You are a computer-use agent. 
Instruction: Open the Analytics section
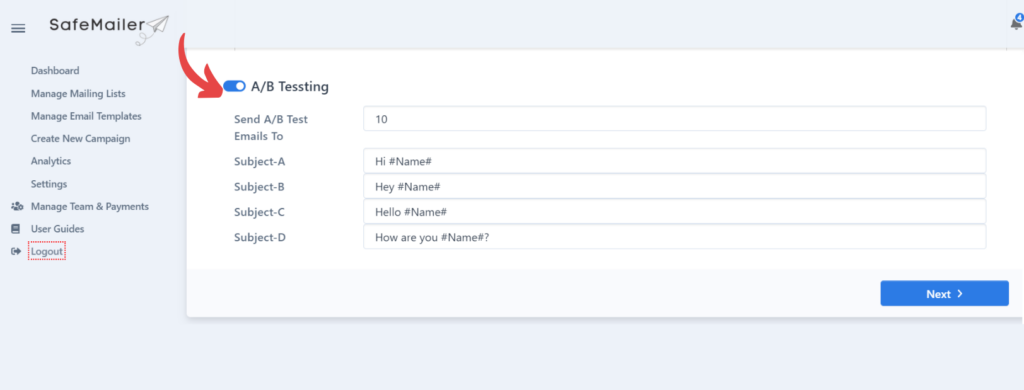tap(51, 161)
